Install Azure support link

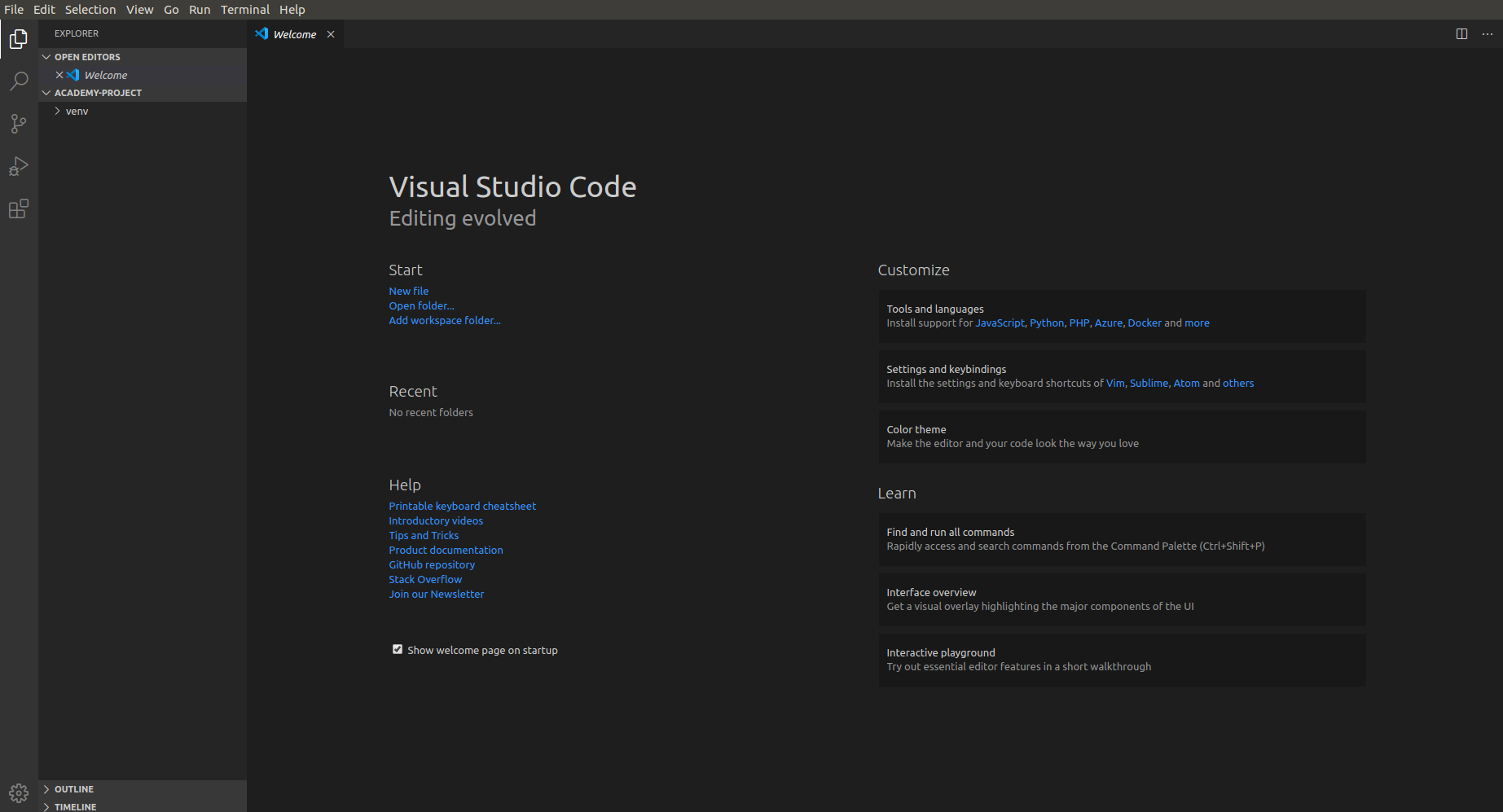pos(1108,323)
